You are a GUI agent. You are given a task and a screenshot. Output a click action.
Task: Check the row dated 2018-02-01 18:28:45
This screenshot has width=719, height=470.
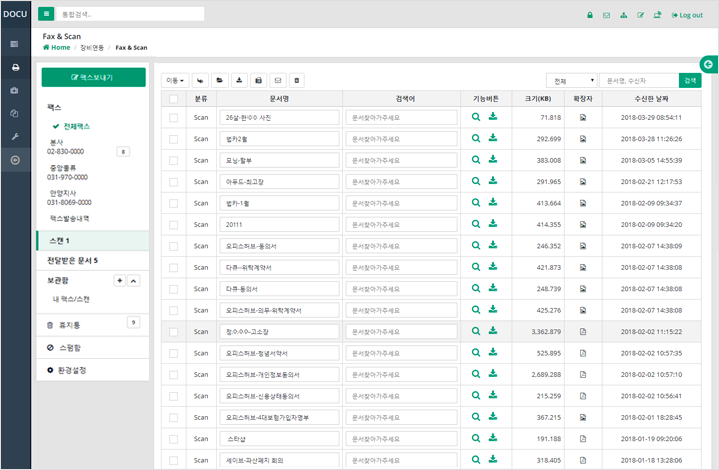173,418
